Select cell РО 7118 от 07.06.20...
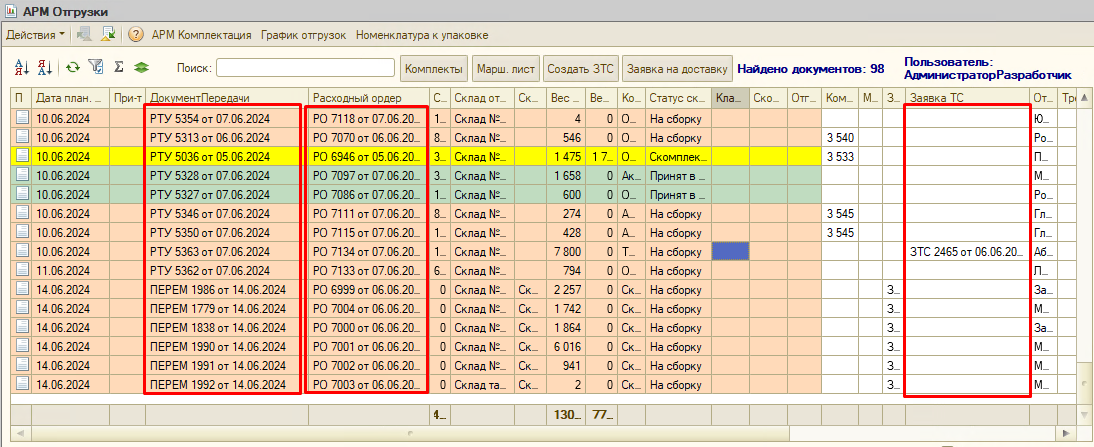1094x447 pixels. (369, 118)
